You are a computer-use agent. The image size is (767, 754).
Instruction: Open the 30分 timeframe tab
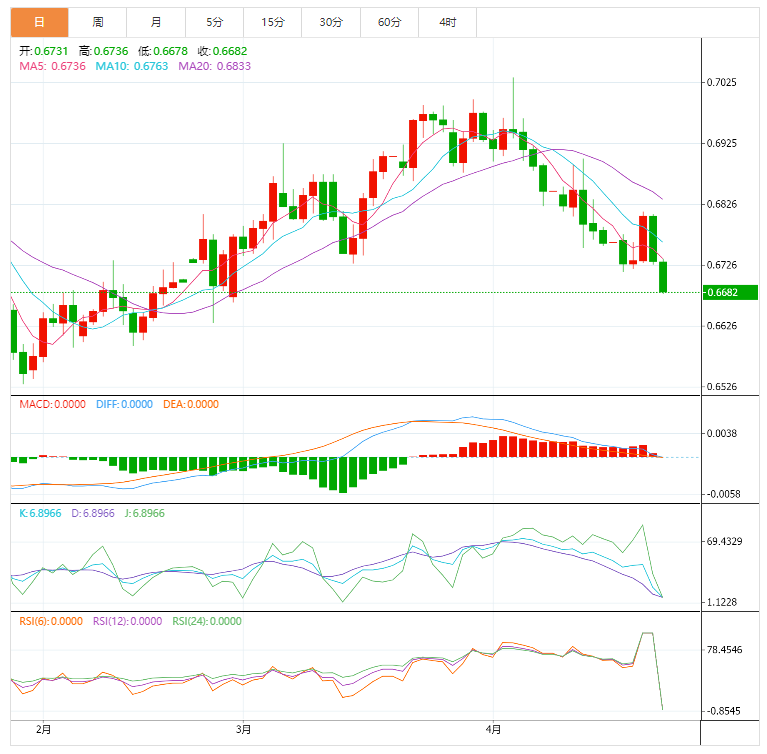331,22
